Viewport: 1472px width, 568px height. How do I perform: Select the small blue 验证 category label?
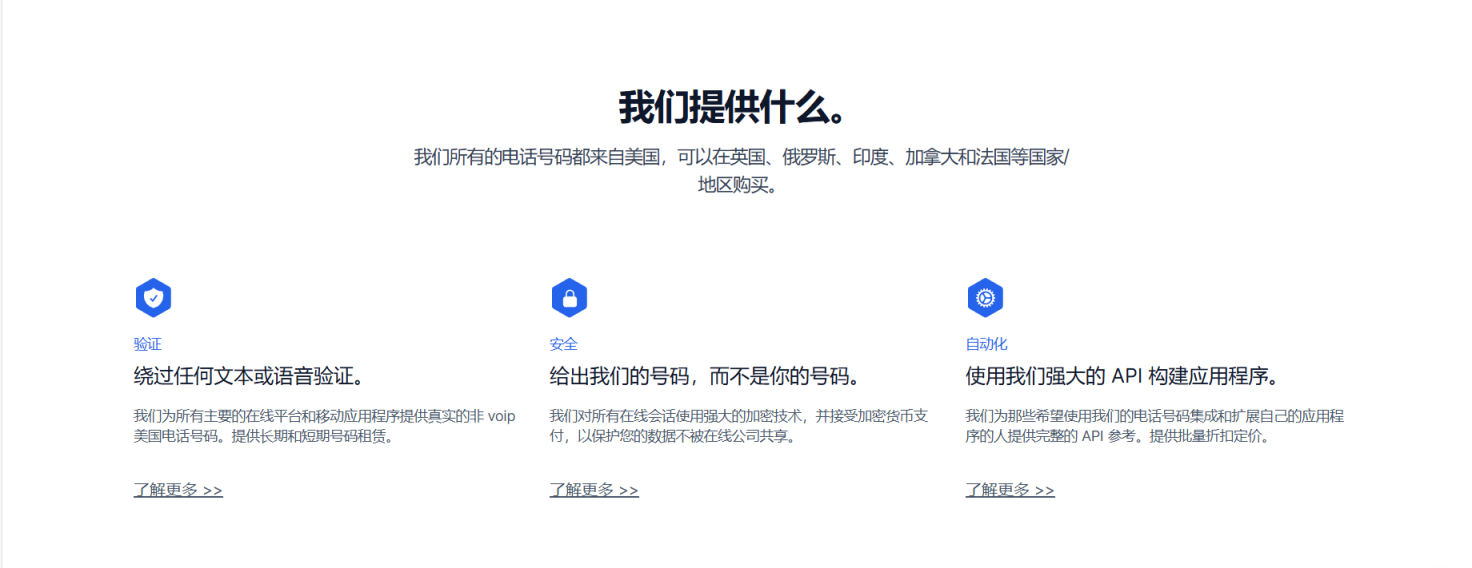(x=148, y=344)
